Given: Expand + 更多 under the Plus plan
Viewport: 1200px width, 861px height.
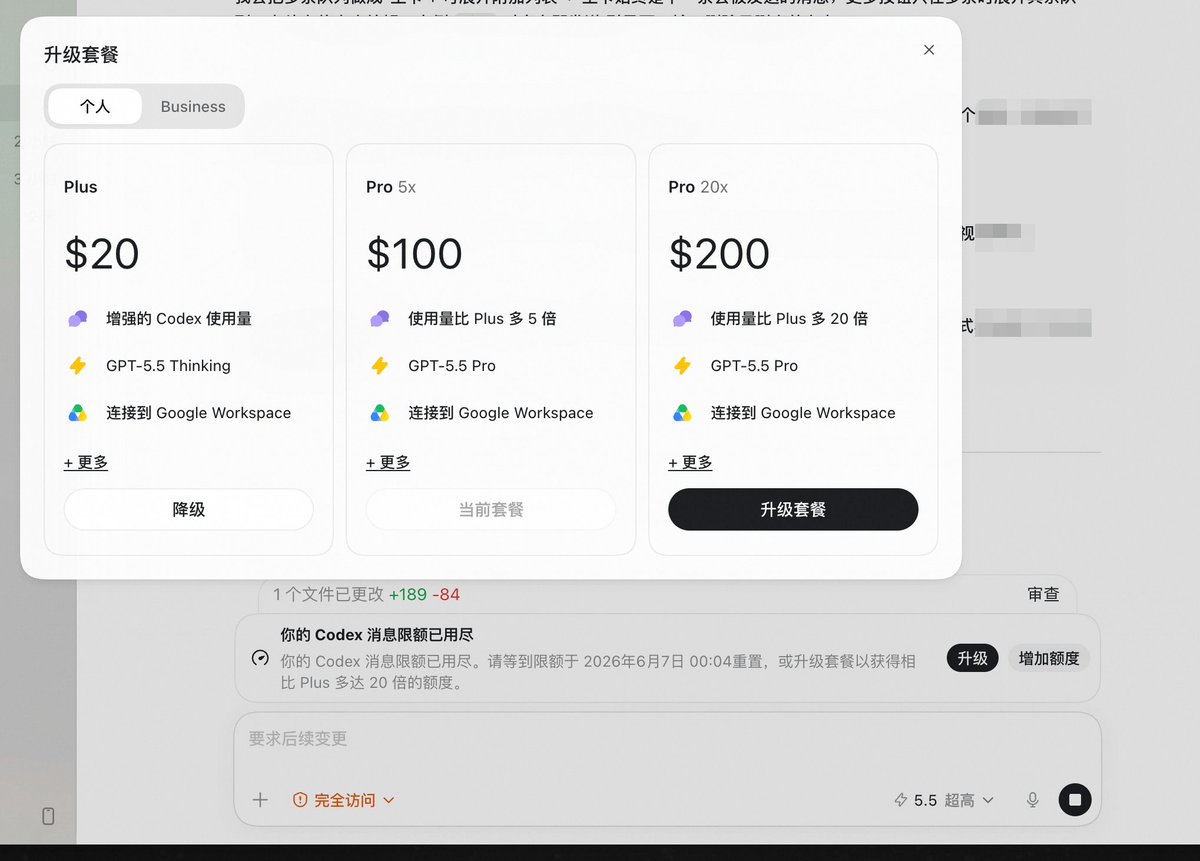Looking at the screenshot, I should (x=86, y=462).
